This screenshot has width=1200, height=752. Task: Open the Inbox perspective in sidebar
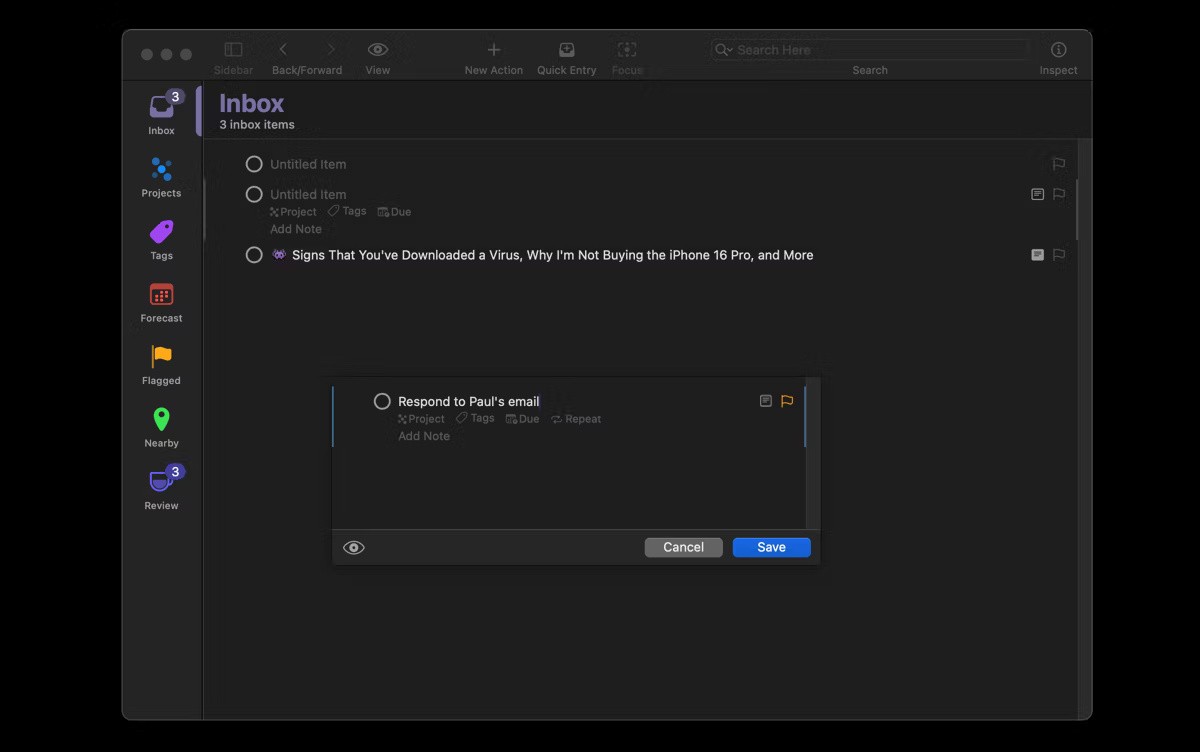[x=161, y=113]
